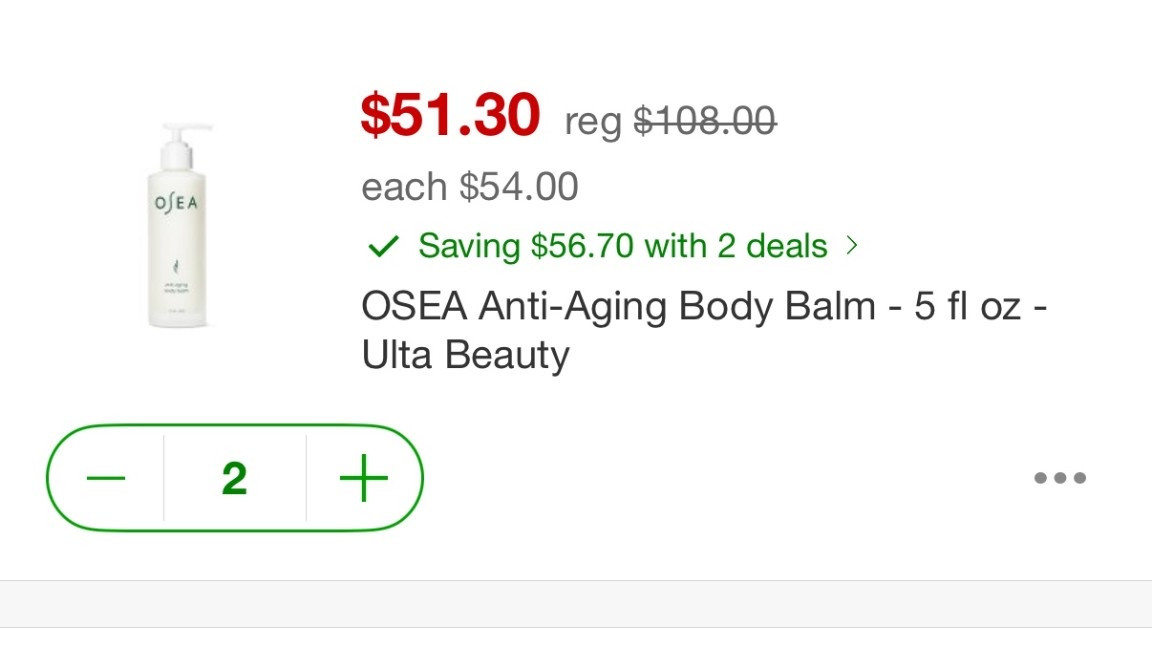Open the 'Saving $56.70 with 2 deals' details
This screenshot has width=1152, height=655.
coord(620,246)
